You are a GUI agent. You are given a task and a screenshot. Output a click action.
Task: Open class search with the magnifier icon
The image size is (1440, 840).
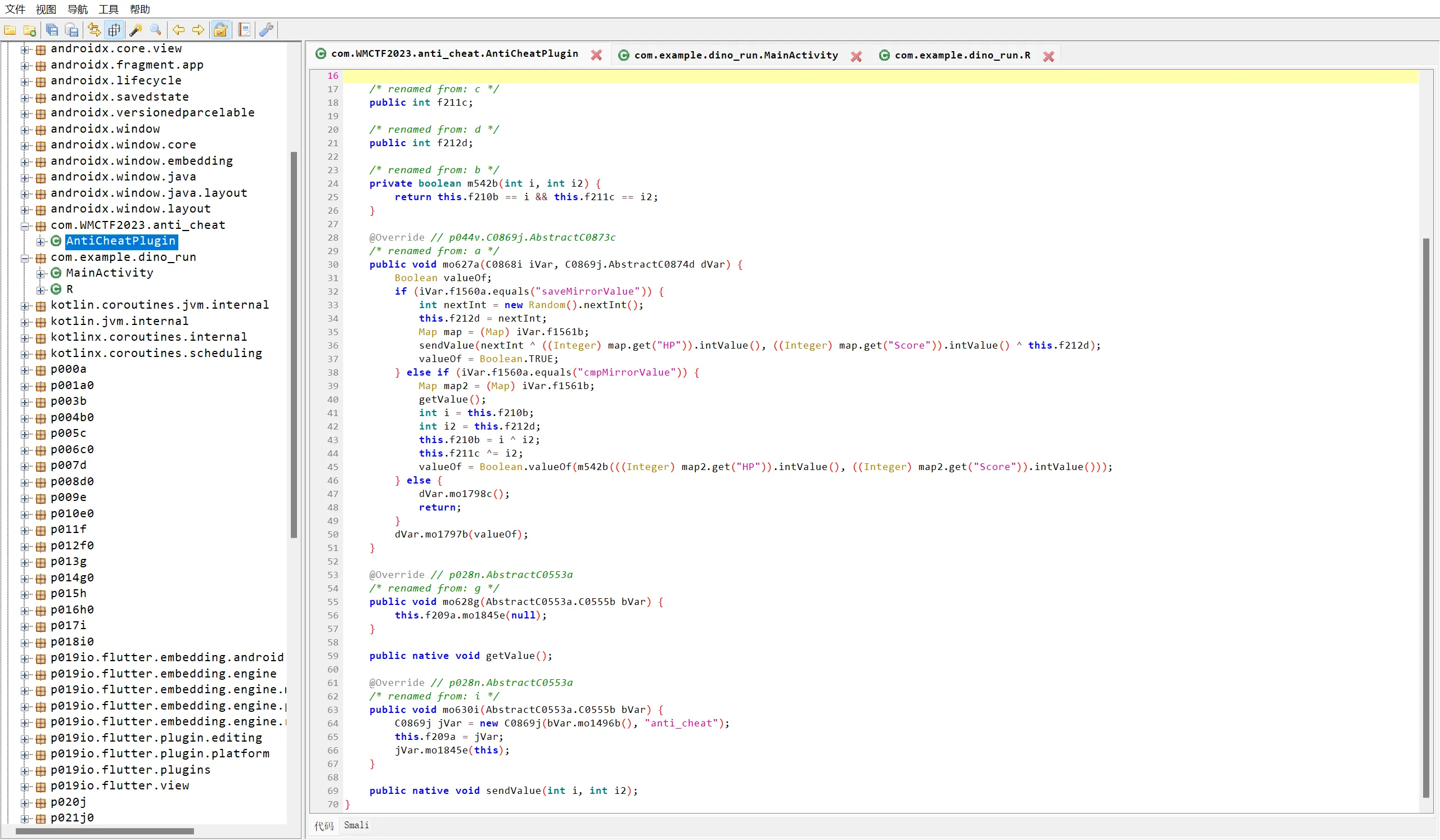[x=155, y=30]
